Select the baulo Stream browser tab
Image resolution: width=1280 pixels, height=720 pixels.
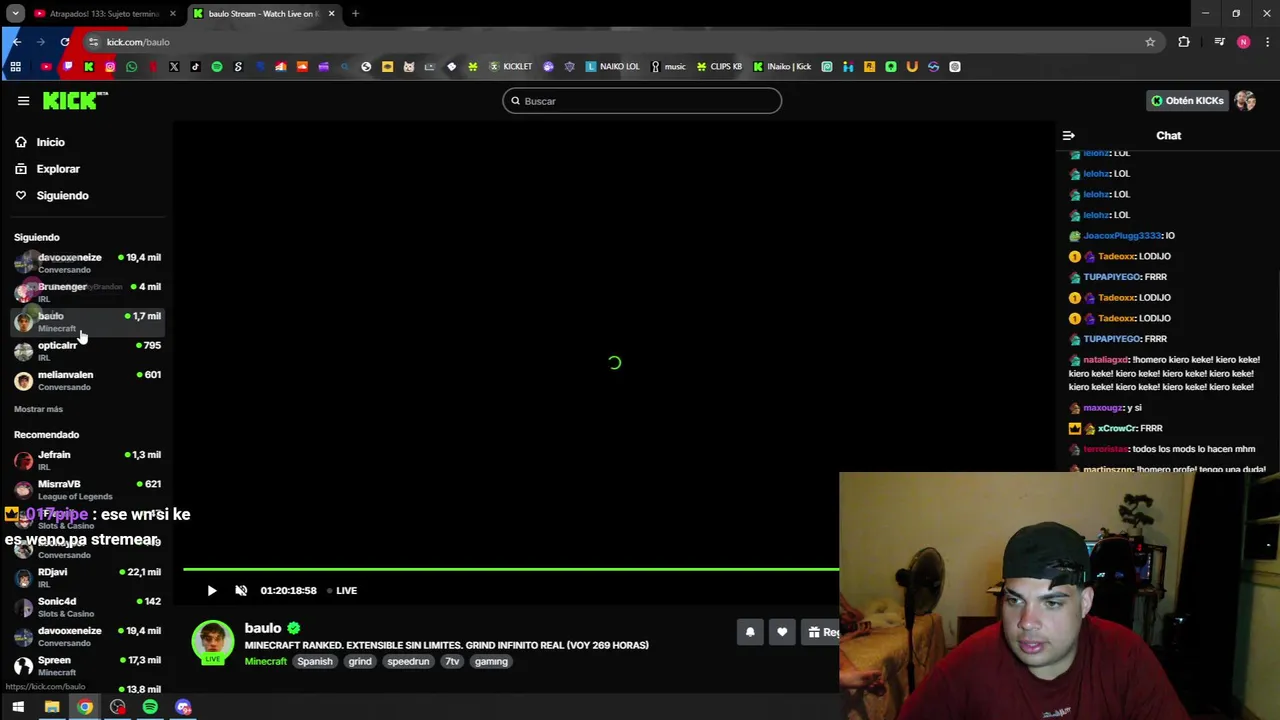pos(262,14)
